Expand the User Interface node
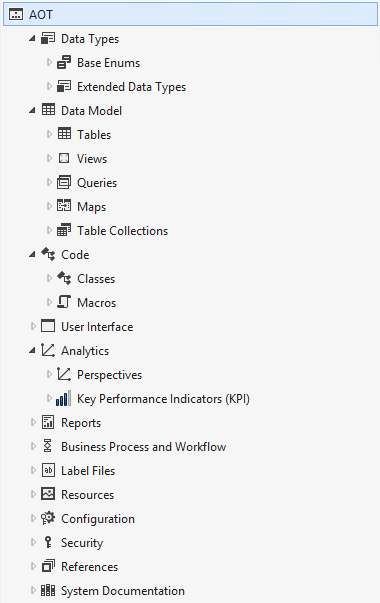The height and width of the screenshot is (603, 380). pos(33,326)
